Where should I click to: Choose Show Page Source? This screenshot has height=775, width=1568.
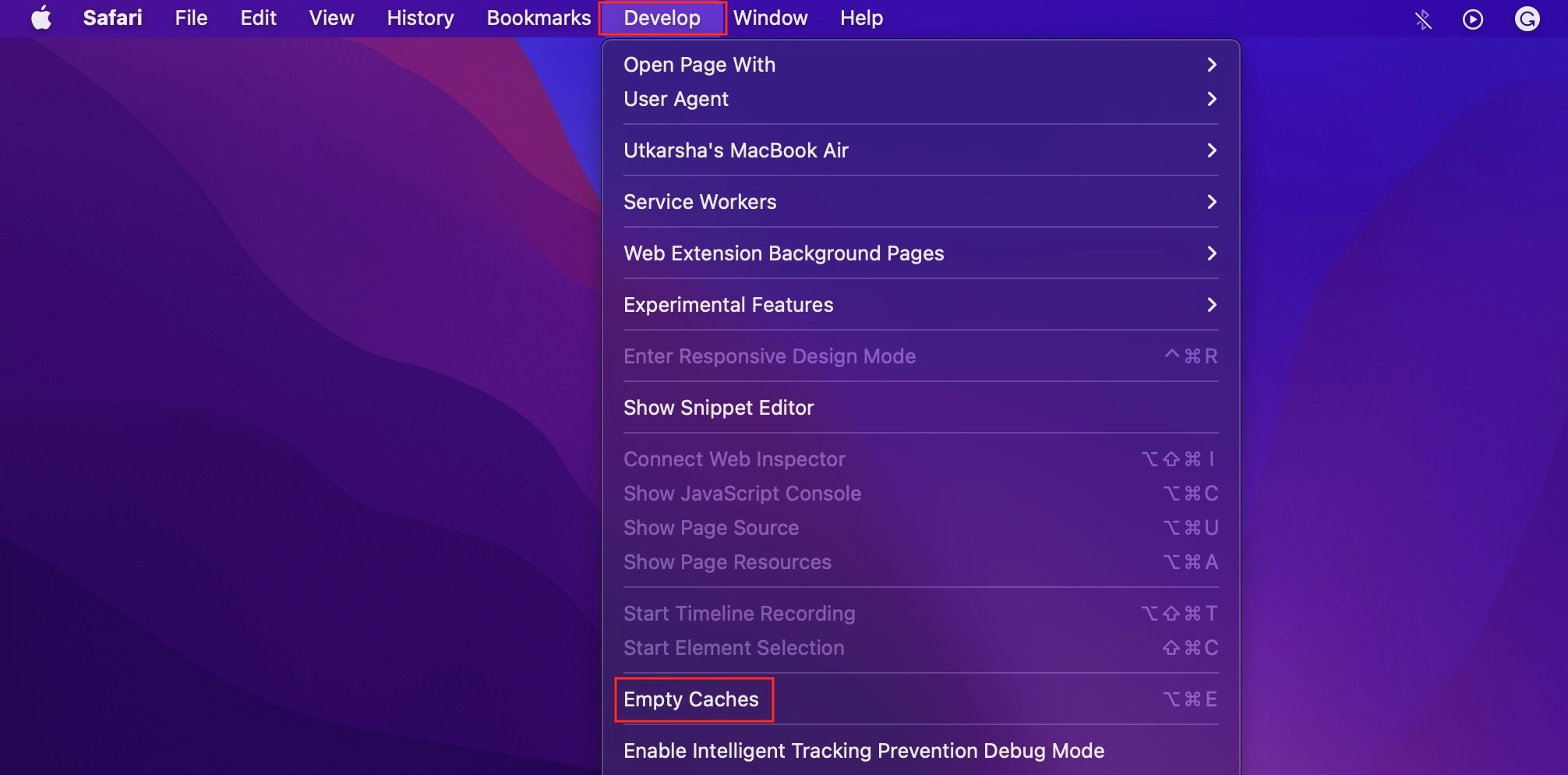920,528
